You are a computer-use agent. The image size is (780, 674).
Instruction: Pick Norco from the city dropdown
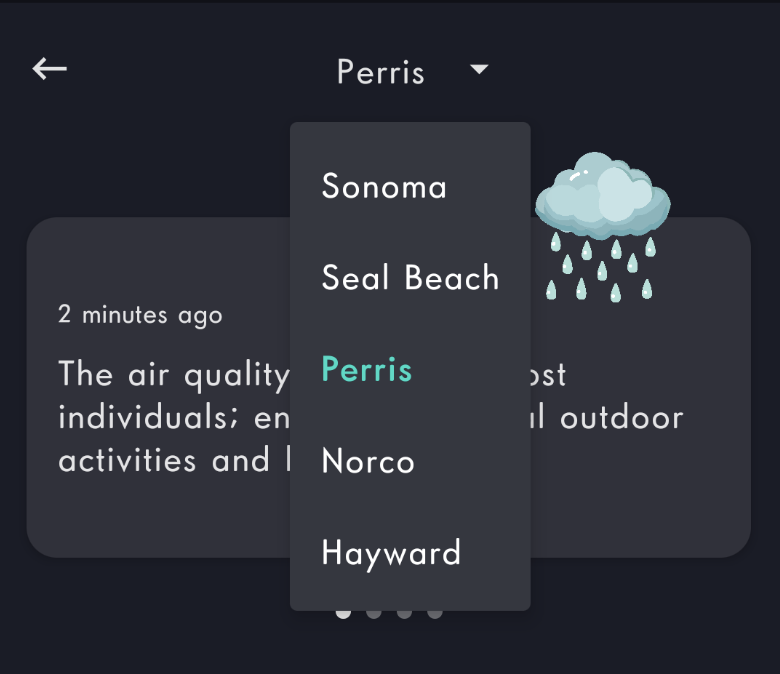point(367,462)
